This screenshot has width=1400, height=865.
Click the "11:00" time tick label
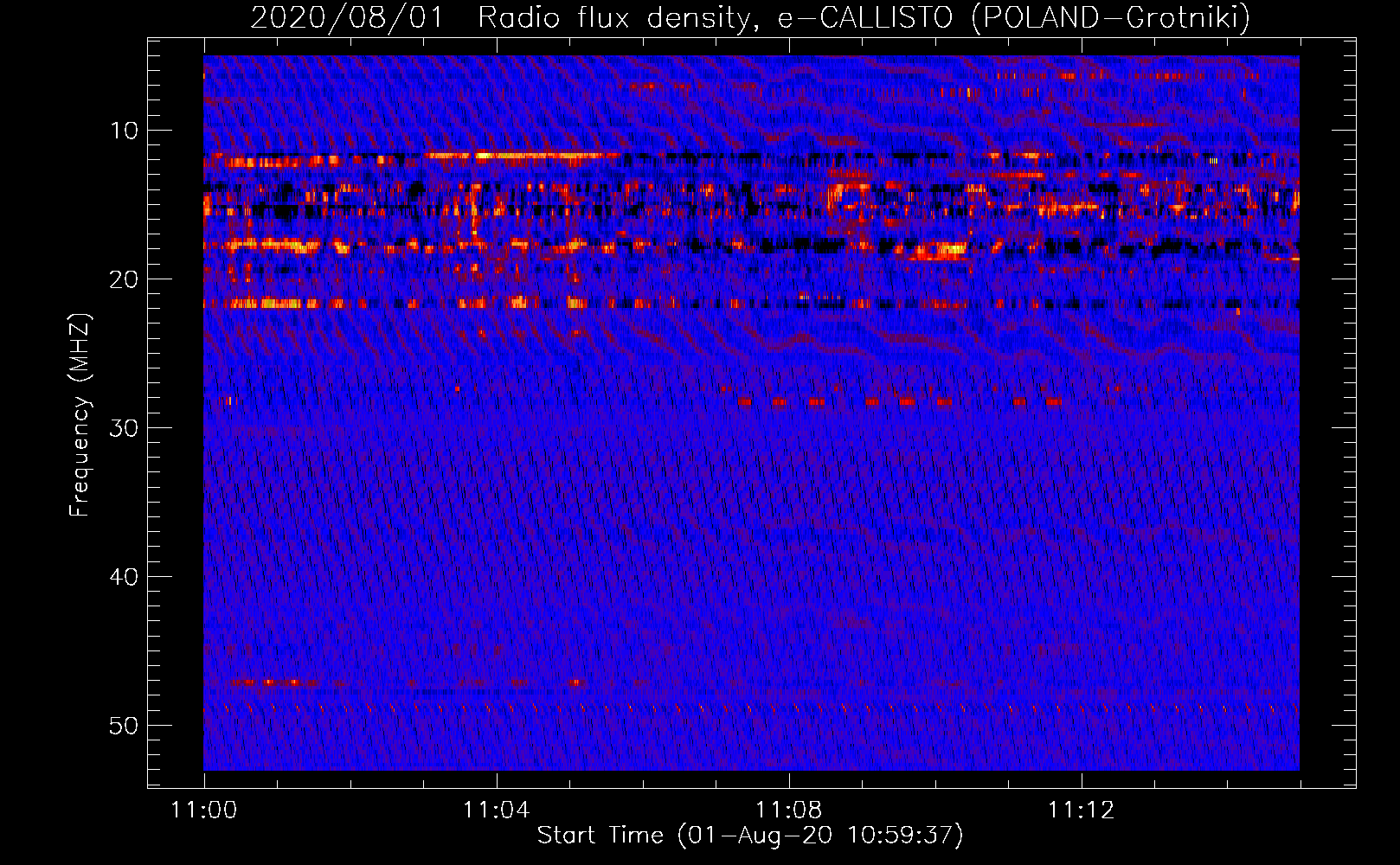[204, 811]
